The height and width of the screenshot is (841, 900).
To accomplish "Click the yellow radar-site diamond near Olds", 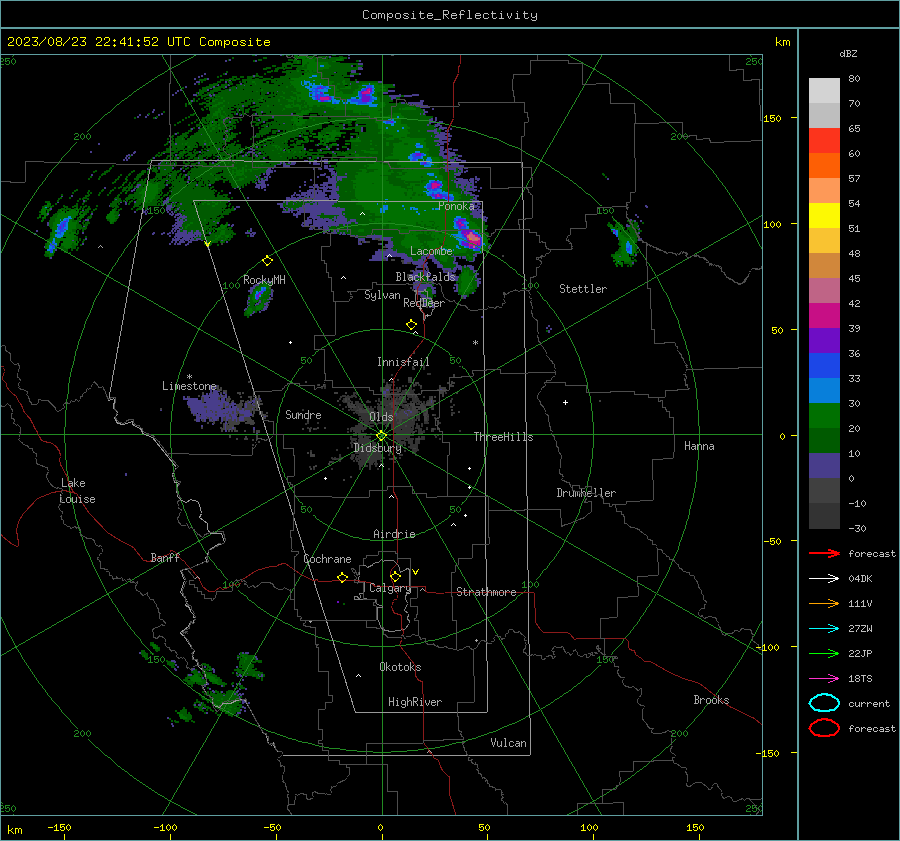I will coord(382,436).
